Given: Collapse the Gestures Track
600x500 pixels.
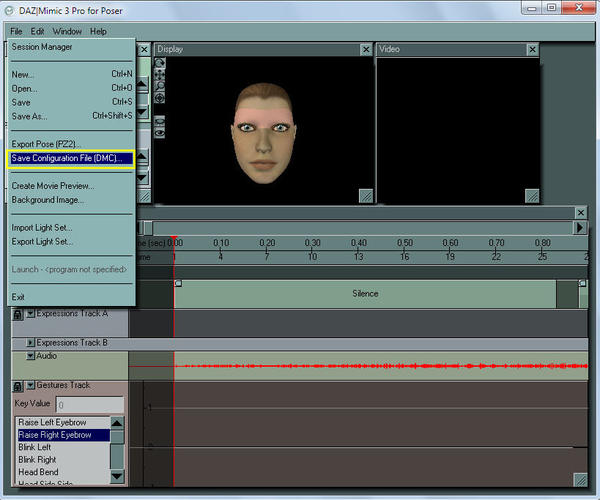Looking at the screenshot, I should point(30,385).
